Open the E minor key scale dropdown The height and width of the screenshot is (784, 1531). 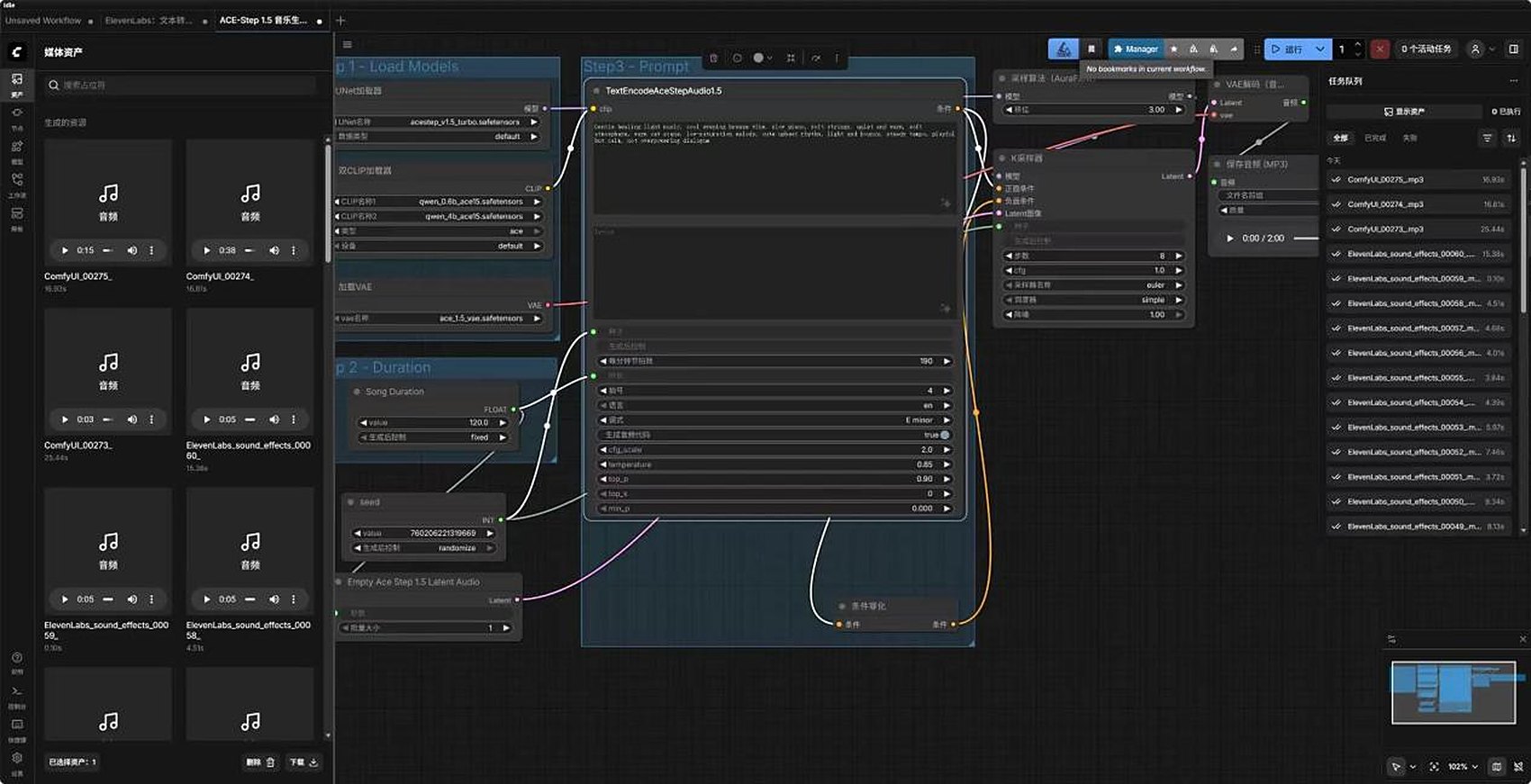[775, 420]
